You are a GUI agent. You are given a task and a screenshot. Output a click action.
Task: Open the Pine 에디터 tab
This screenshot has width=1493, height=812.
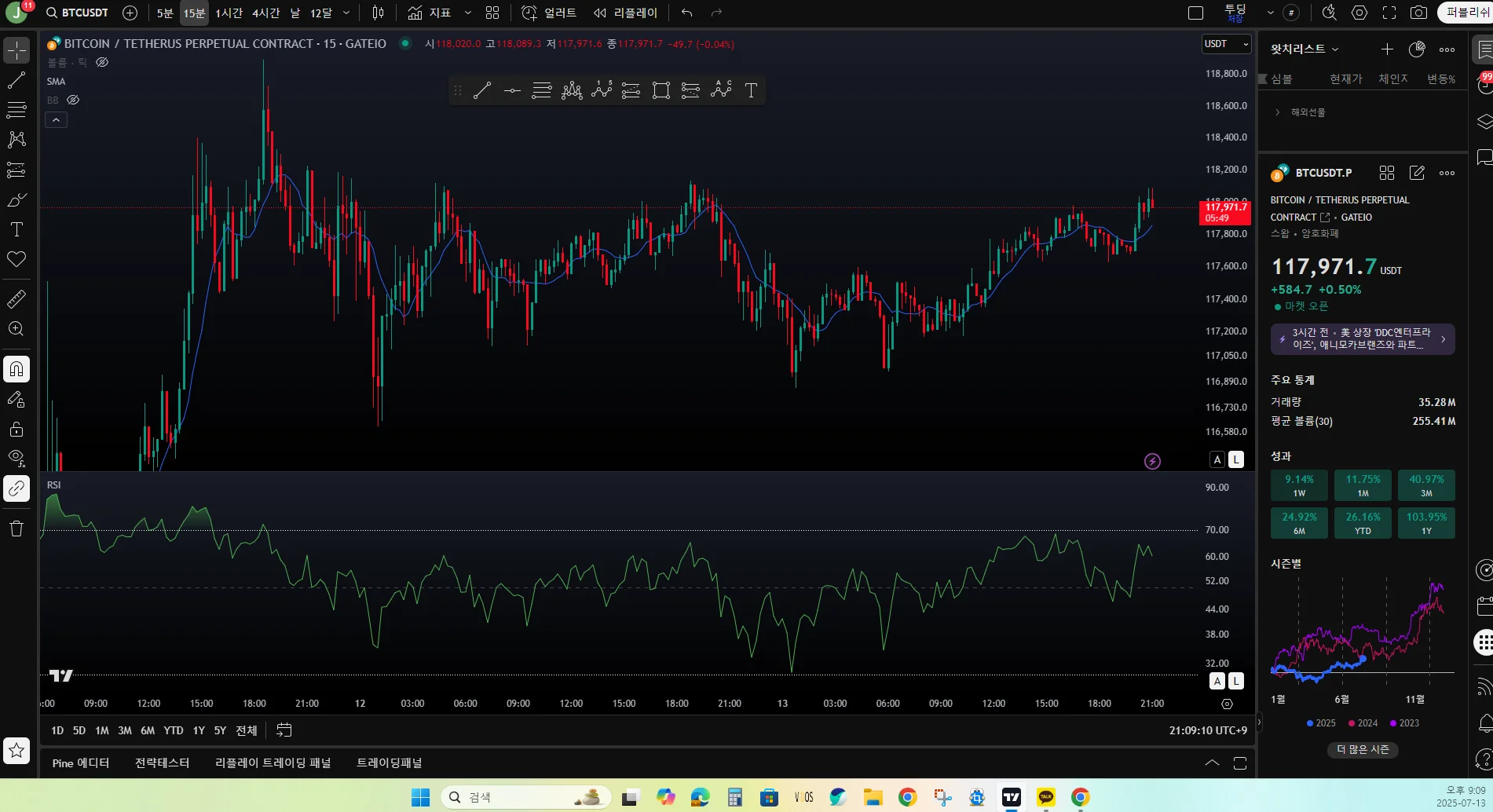tap(81, 763)
